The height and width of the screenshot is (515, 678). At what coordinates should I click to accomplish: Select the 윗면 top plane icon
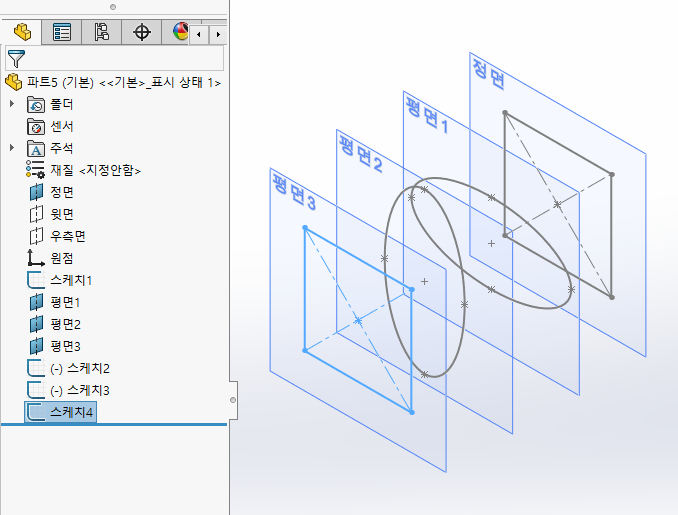36,214
